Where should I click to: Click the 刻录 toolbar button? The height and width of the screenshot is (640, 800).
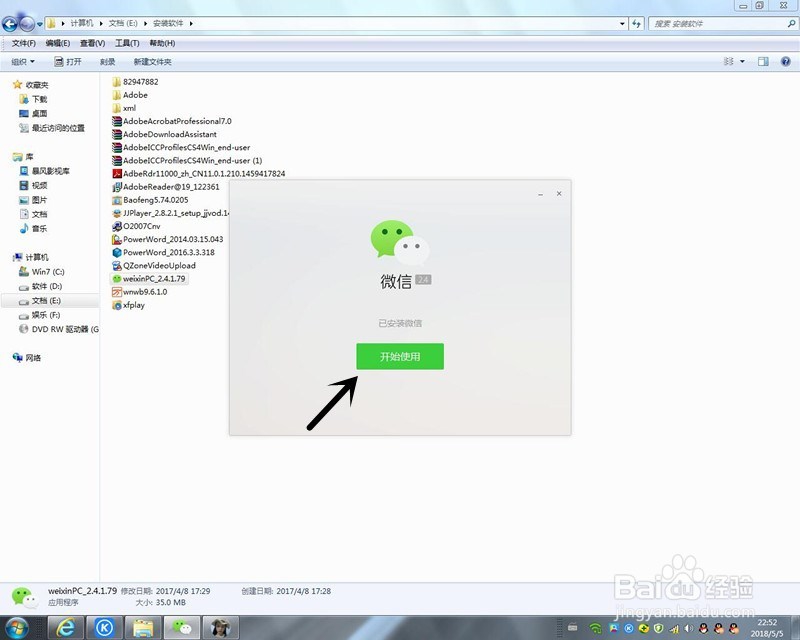point(108,62)
